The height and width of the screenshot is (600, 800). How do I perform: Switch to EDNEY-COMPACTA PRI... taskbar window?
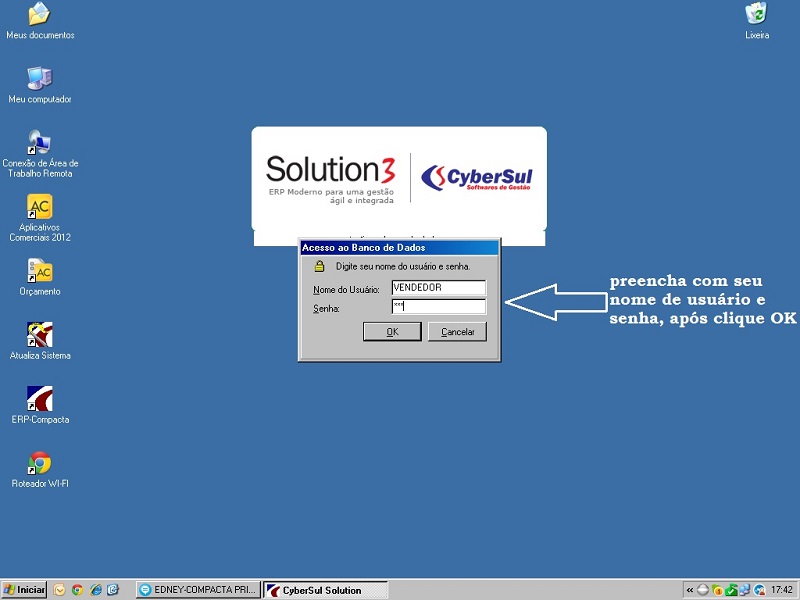coord(198,590)
